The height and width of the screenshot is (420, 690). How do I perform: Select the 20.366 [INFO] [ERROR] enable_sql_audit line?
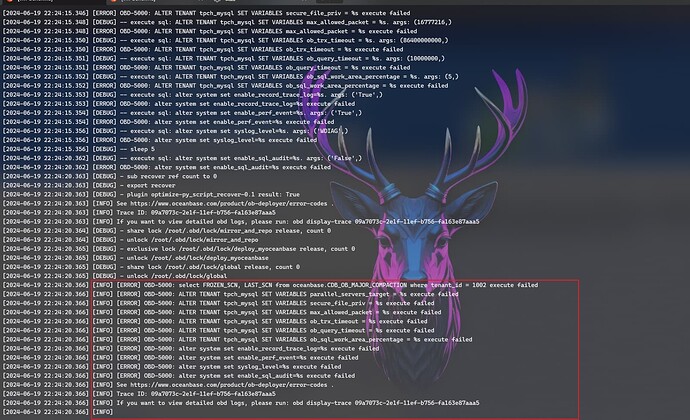coord(179,376)
